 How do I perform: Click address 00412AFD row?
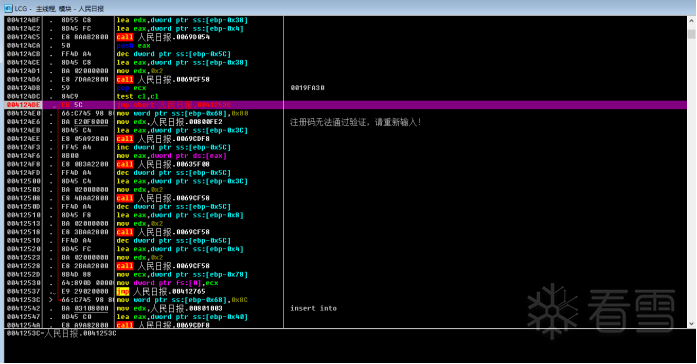tap(23, 172)
